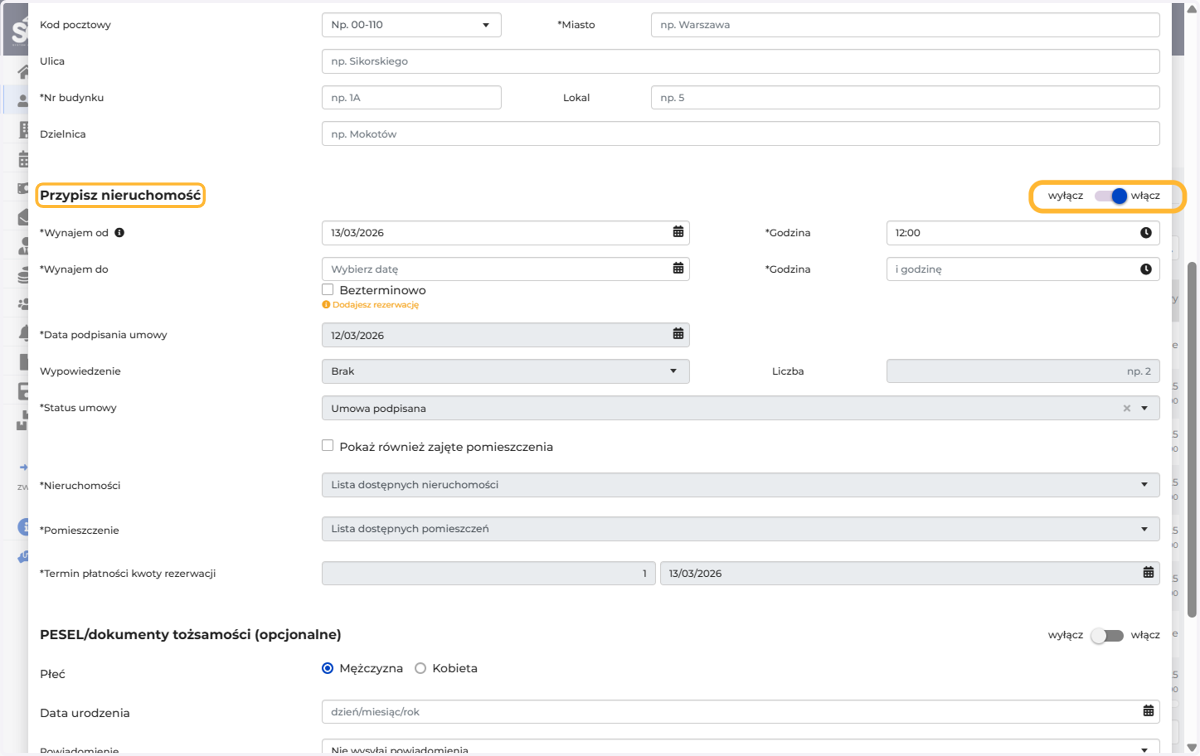This screenshot has width=1200, height=756.
Task: Click the '*Pomieszczenie' label
Action: 79,530
